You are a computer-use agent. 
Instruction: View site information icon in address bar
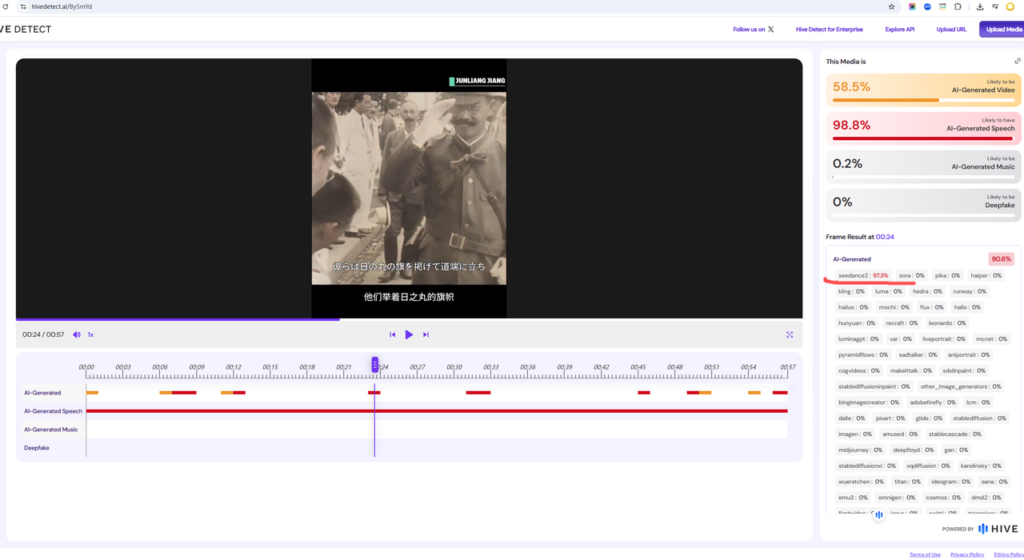(23, 7)
